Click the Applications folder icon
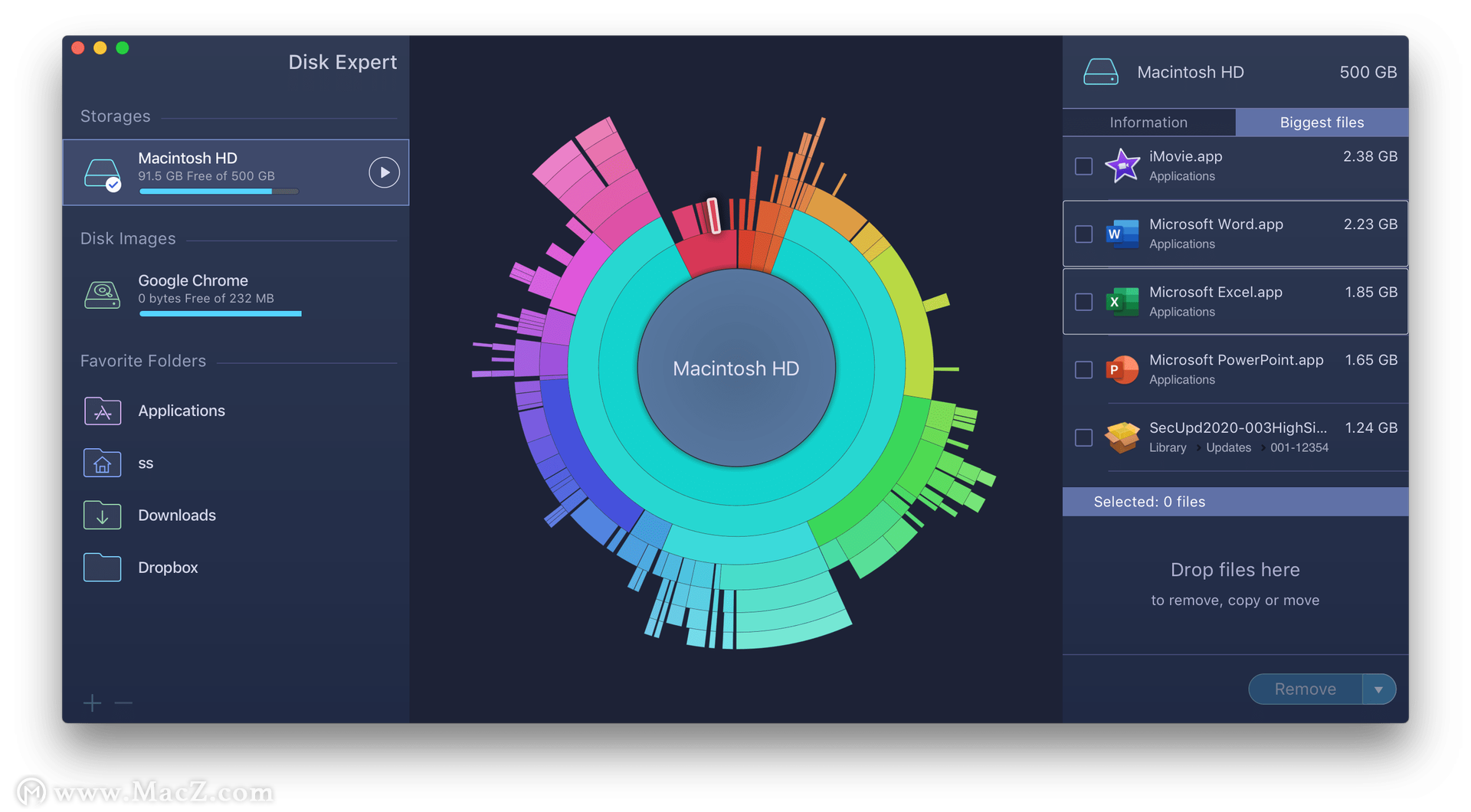Screen dimensions: 1471x812 (103, 411)
